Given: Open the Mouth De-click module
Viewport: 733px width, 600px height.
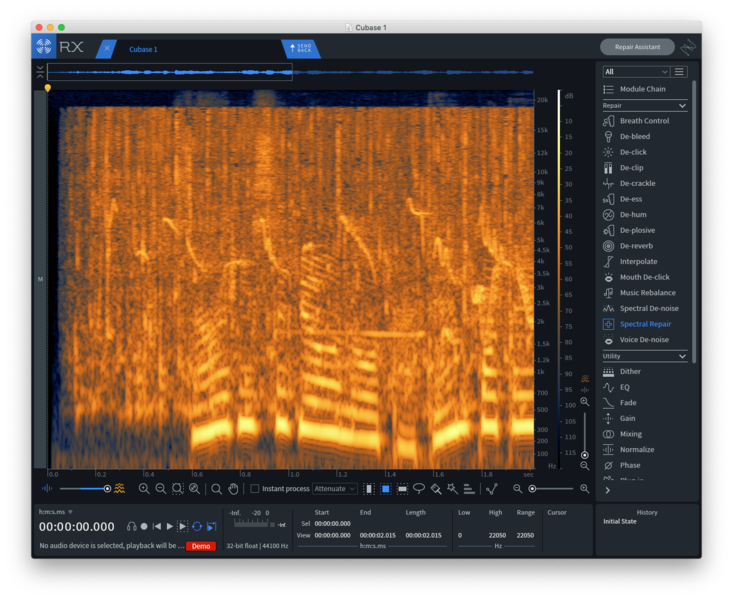Looking at the screenshot, I should pos(644,277).
